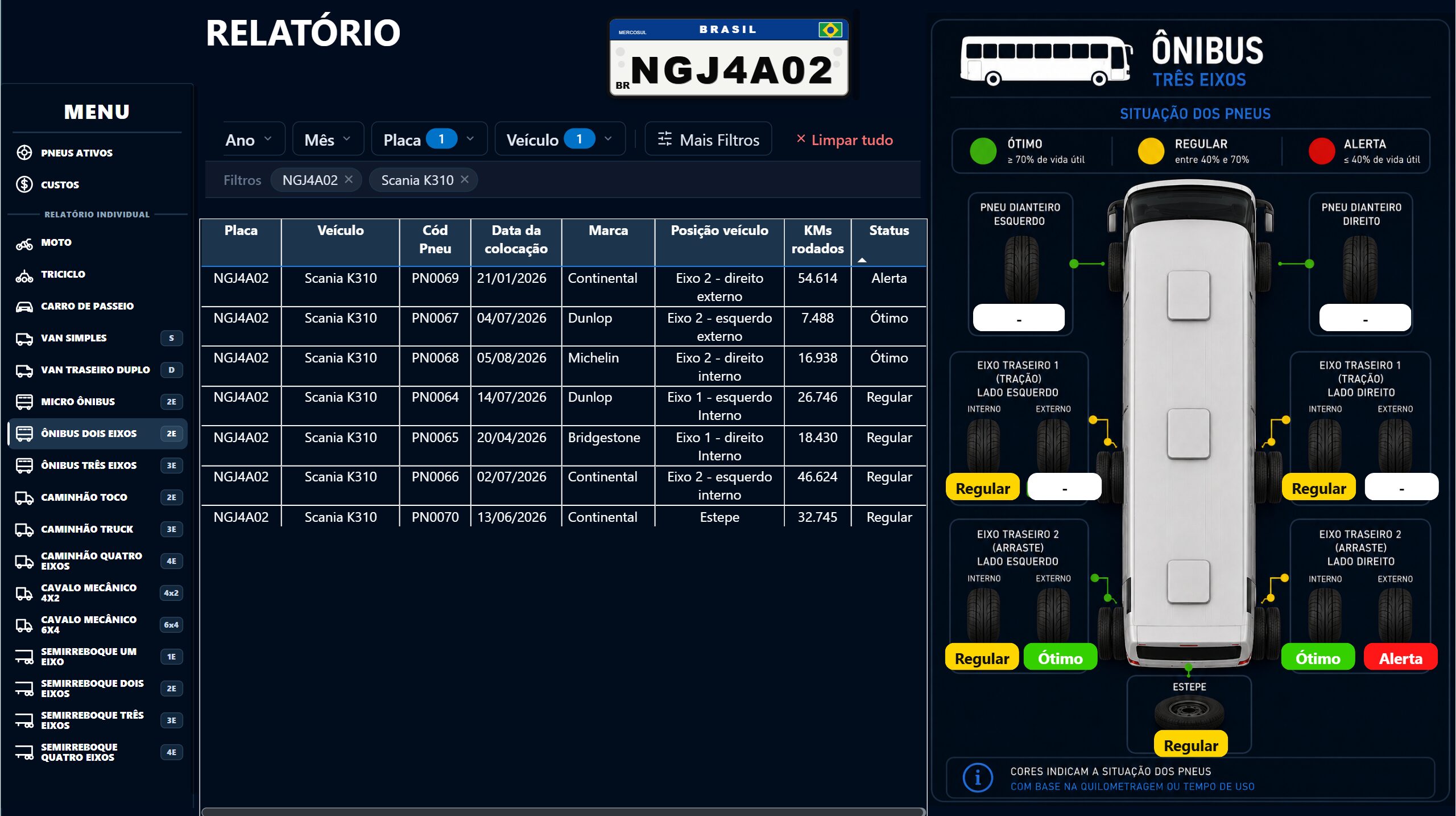
Task: Click the horizontal scrollbar under the table
Action: 563,811
